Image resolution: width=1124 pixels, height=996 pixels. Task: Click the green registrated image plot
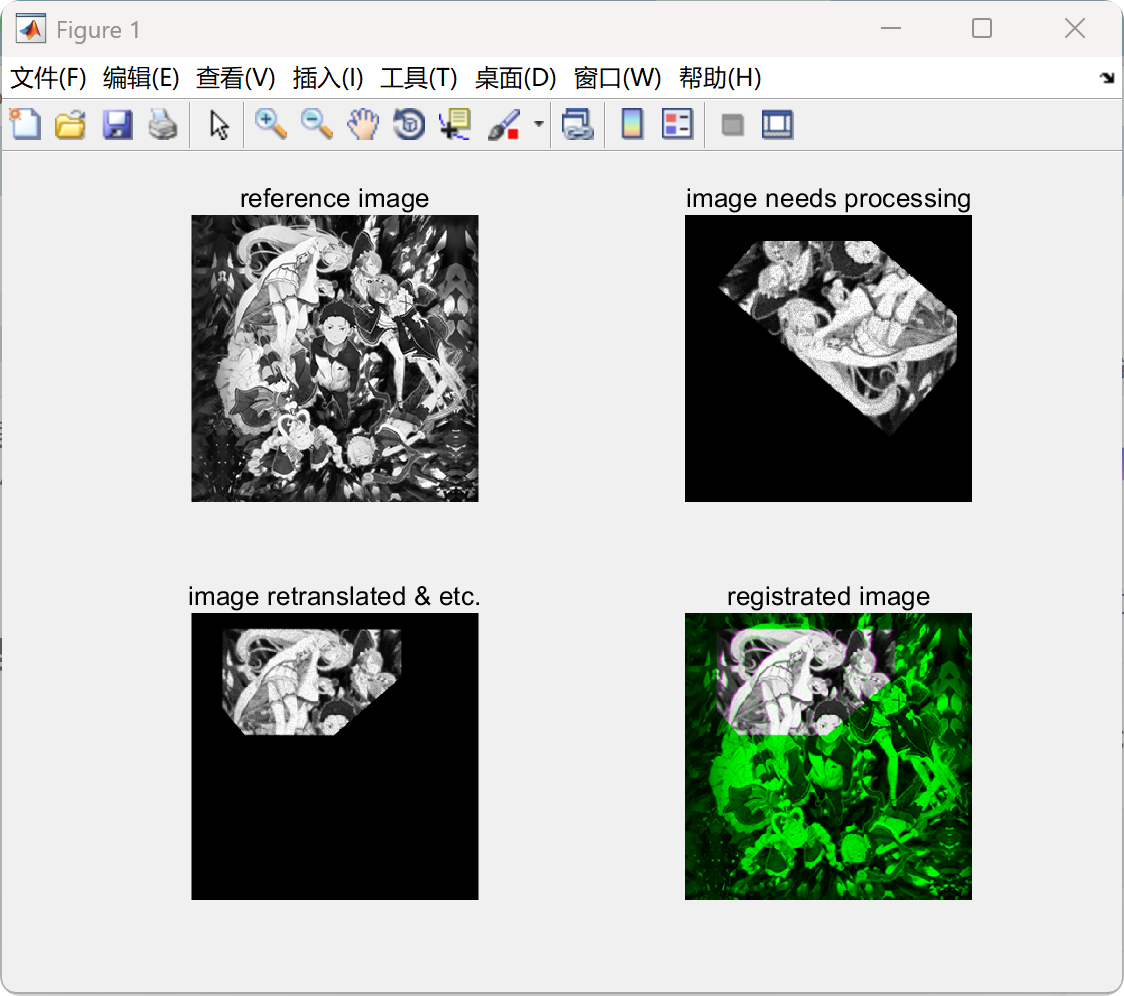[829, 757]
